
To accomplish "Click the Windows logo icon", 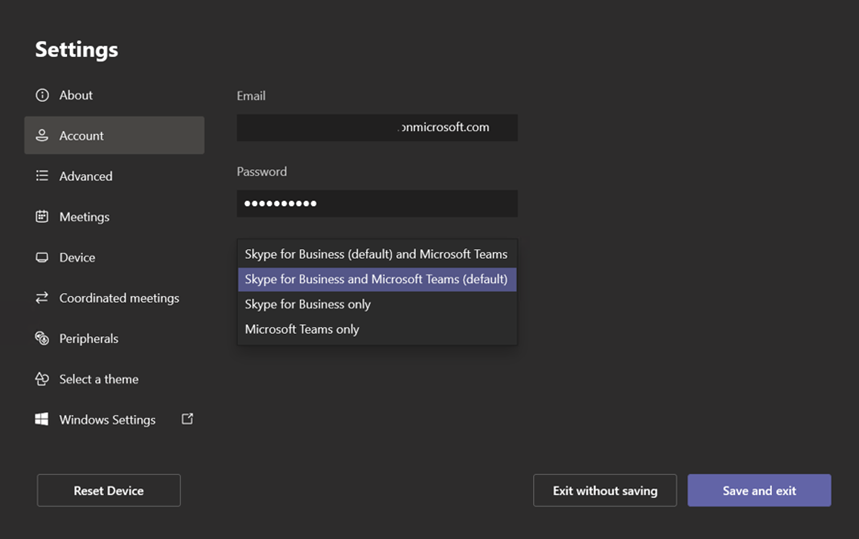I will click(x=42, y=420).
